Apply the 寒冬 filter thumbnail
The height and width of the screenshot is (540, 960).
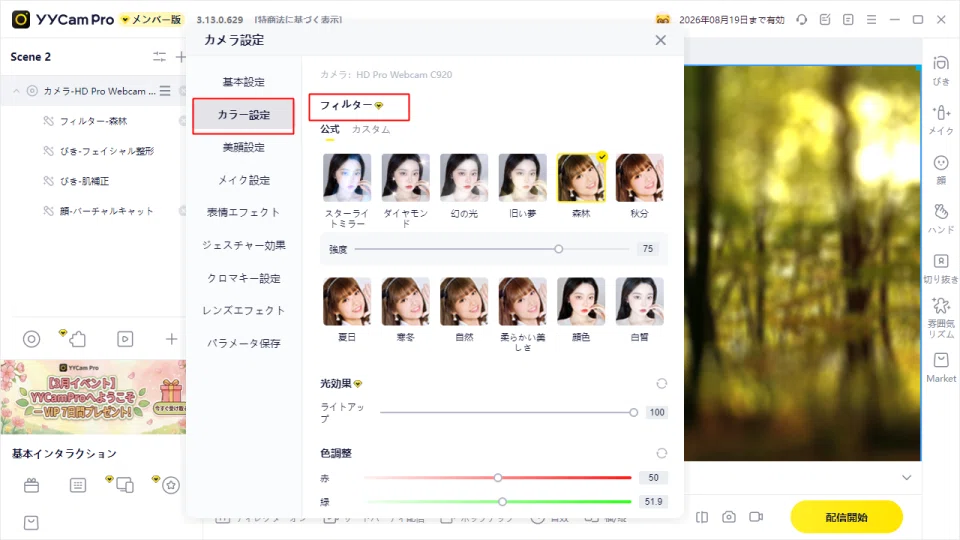coord(405,301)
